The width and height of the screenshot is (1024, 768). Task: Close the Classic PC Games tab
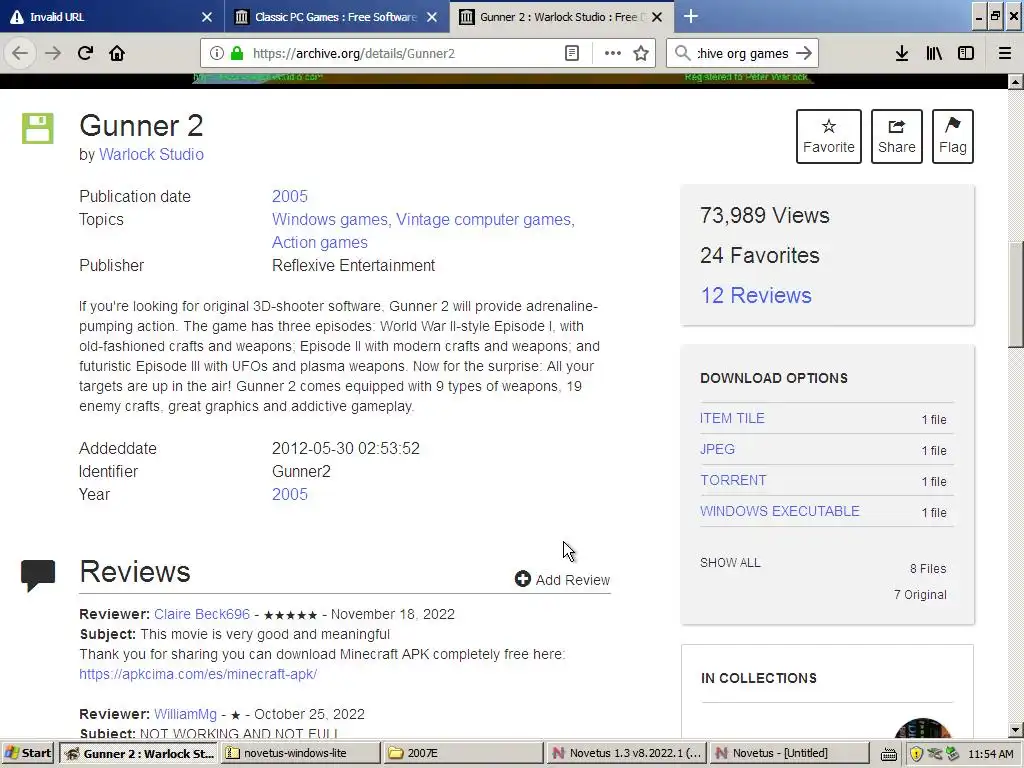pyautogui.click(x=432, y=17)
